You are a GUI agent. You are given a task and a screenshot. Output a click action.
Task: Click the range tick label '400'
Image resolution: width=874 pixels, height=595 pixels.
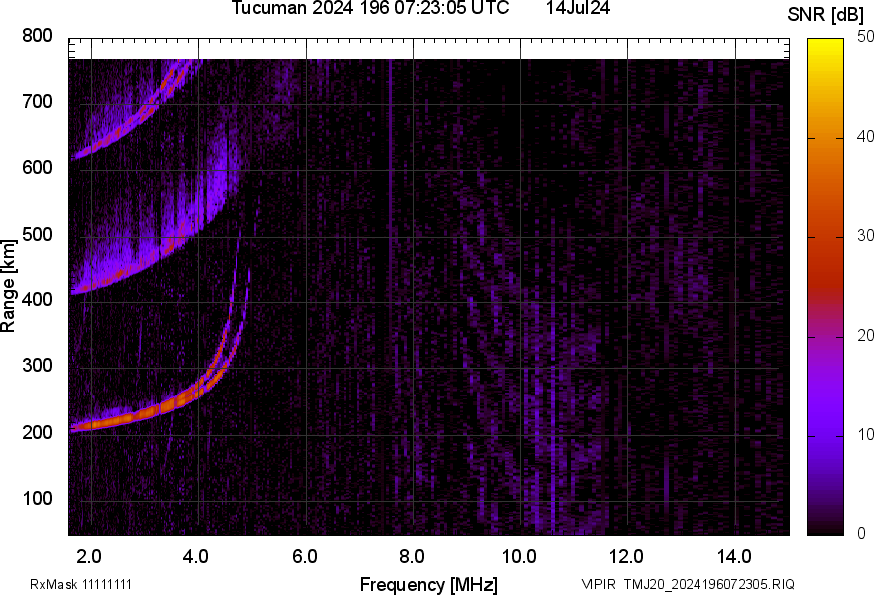[x=37, y=300]
